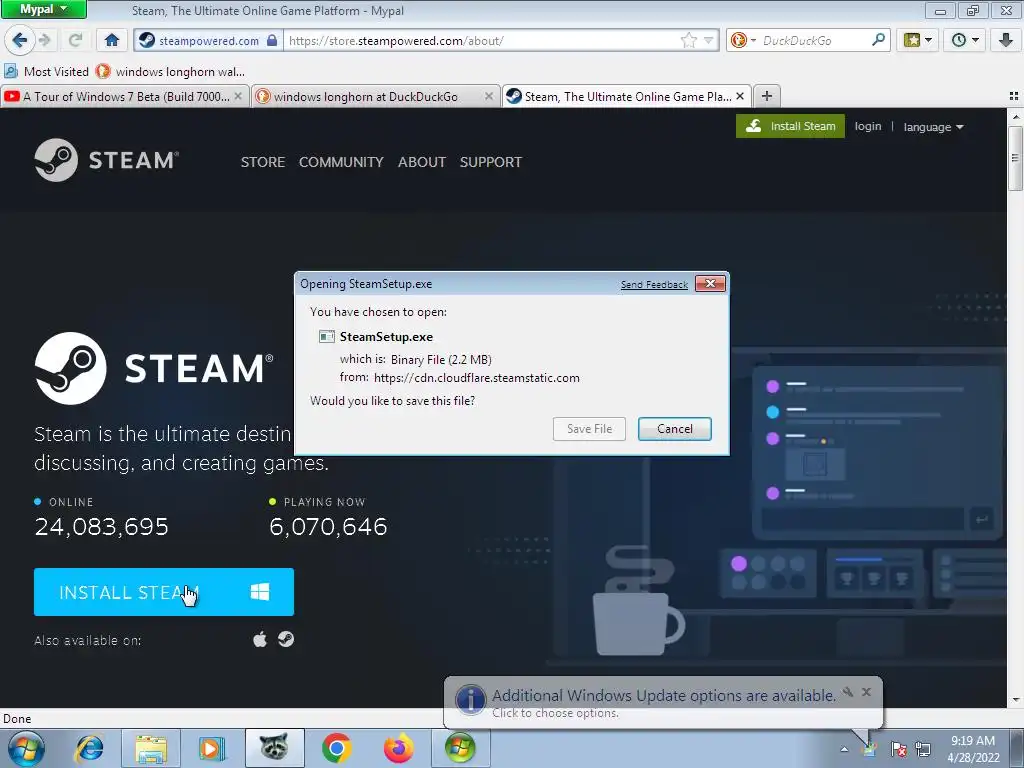Click the SteamOS availability icon
The image size is (1024, 768).
(x=285, y=639)
